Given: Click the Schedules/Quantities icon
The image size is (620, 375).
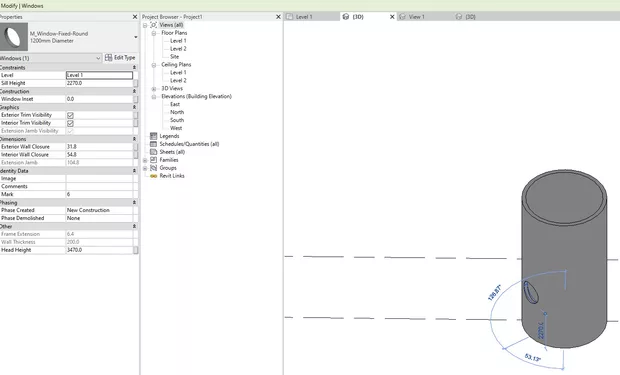Looking at the screenshot, I should [x=153, y=144].
